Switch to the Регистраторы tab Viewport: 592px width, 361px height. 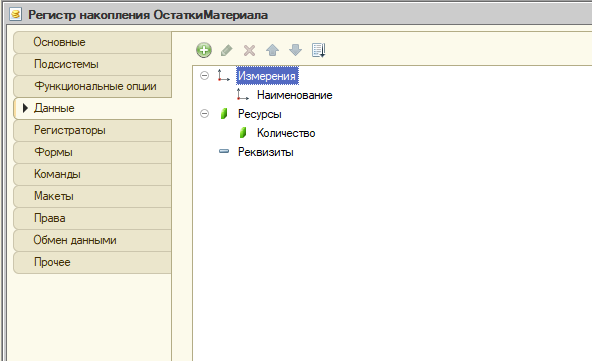click(x=92, y=130)
